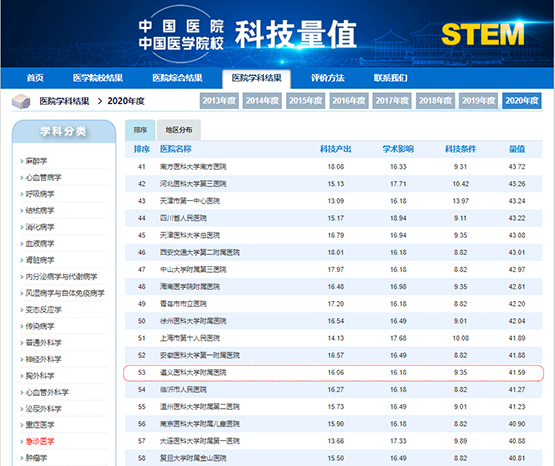Screen dimensions: 555x466
Task: Open the highlighted 急诊医学 category
Action: (40, 441)
